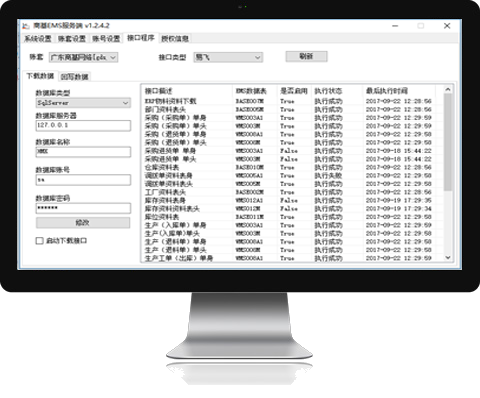The image size is (480, 398).
Task: Open the 账套 dropdown
Action: (x=84, y=57)
